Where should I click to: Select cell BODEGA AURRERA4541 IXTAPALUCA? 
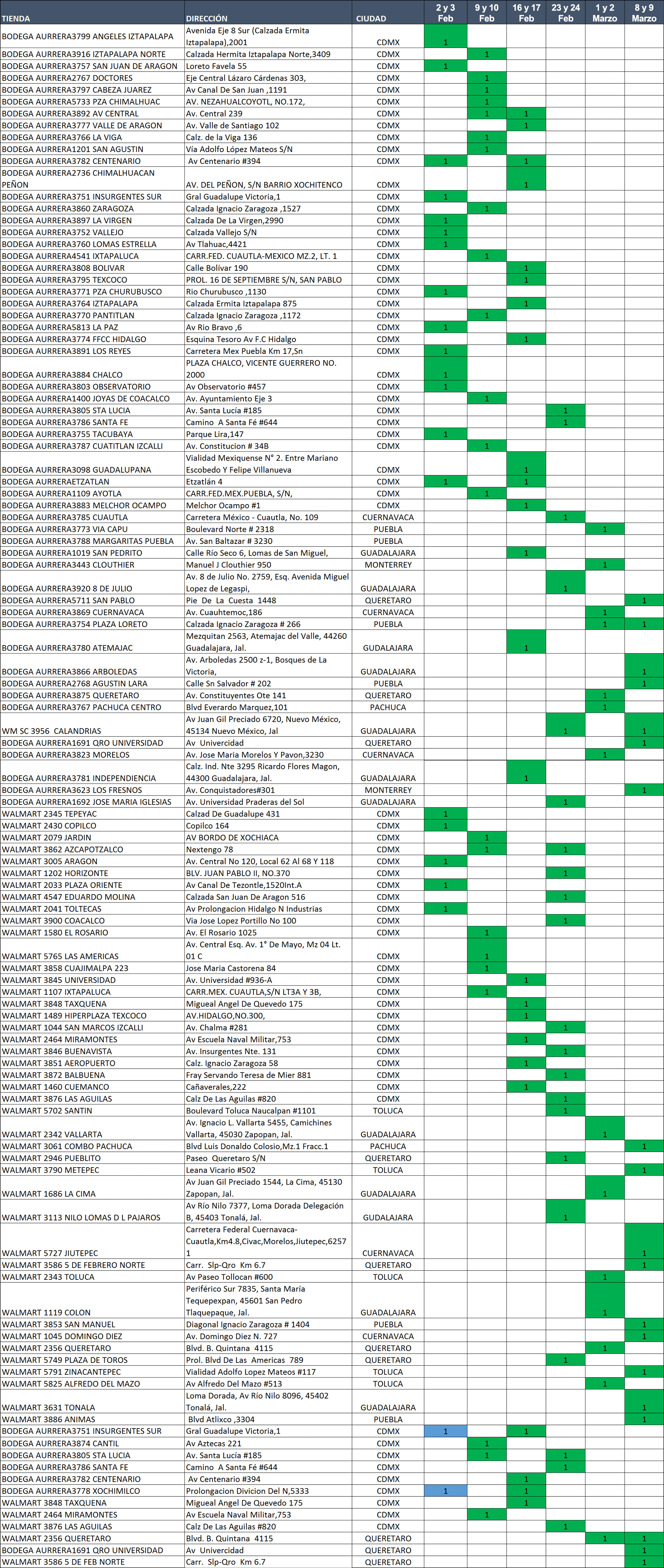click(92, 256)
